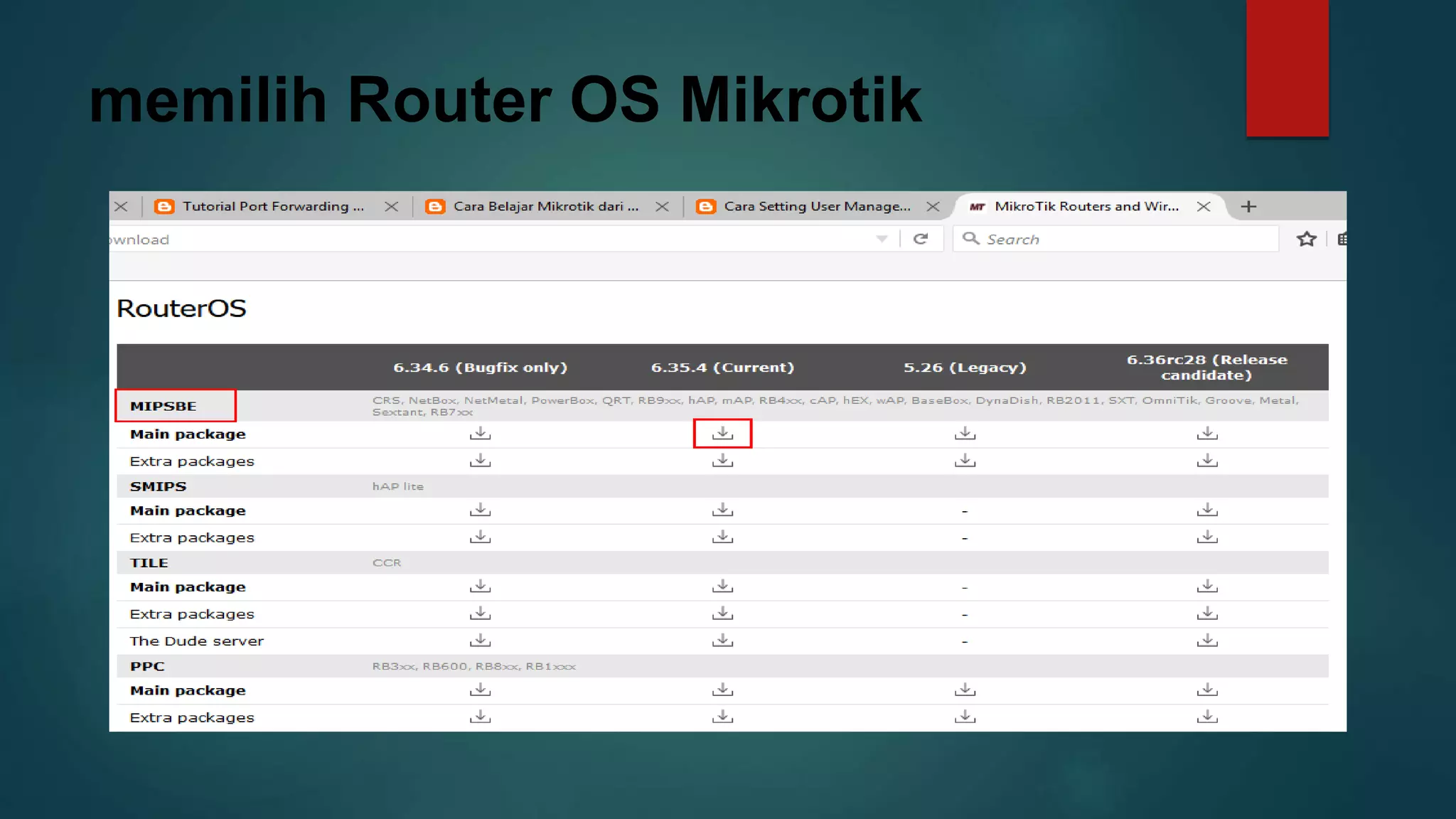Reload the page with refresh button
The height and width of the screenshot is (819, 1456).
point(921,239)
